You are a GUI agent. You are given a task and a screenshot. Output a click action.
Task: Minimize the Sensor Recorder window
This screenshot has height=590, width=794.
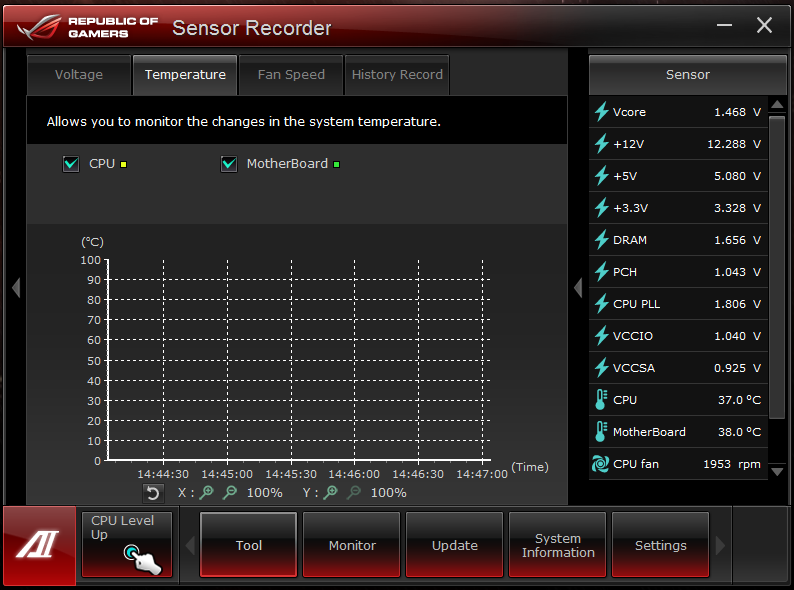[x=724, y=25]
